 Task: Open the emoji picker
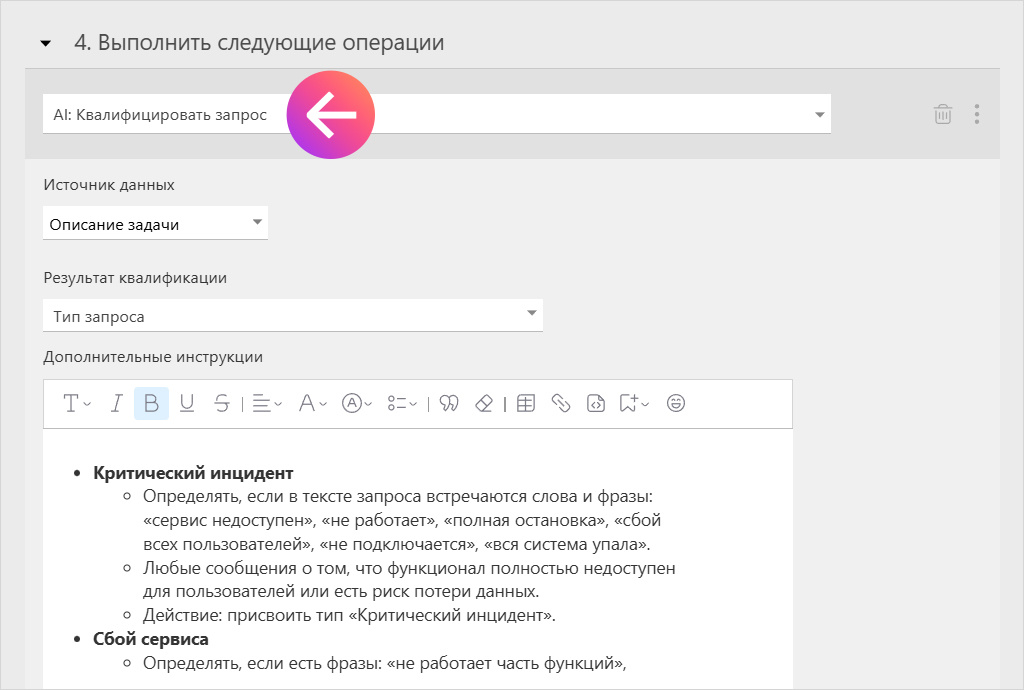(x=676, y=403)
